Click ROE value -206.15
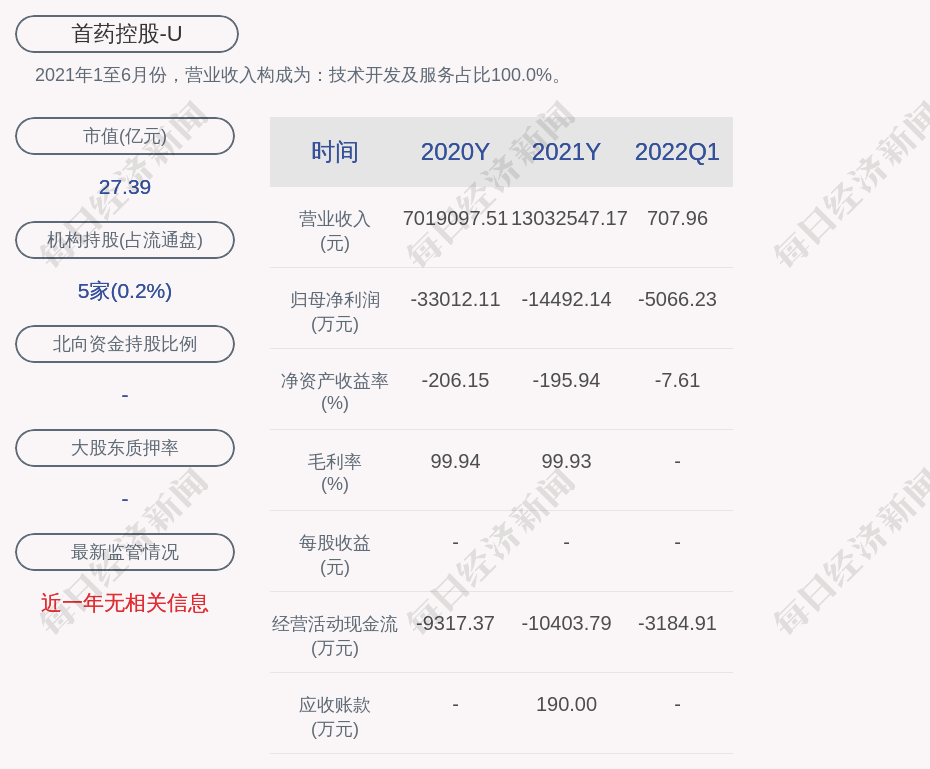 455,380
